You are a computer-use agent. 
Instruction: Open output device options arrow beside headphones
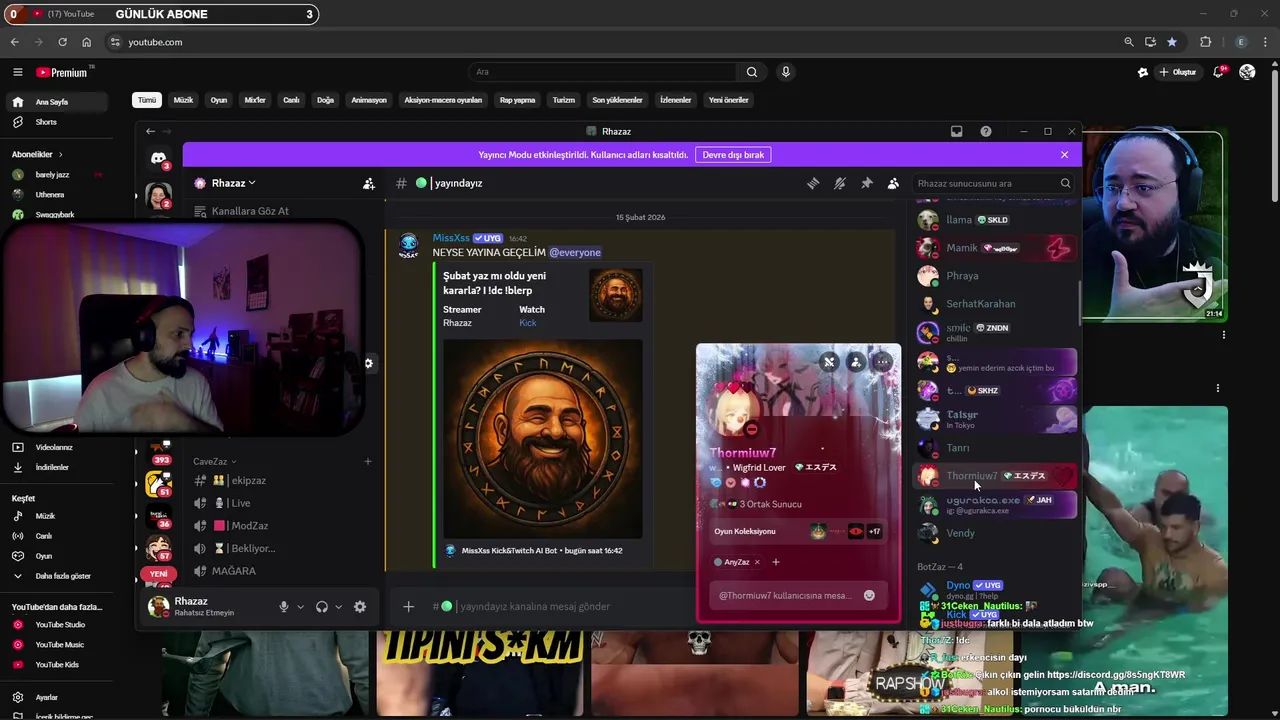(338, 607)
